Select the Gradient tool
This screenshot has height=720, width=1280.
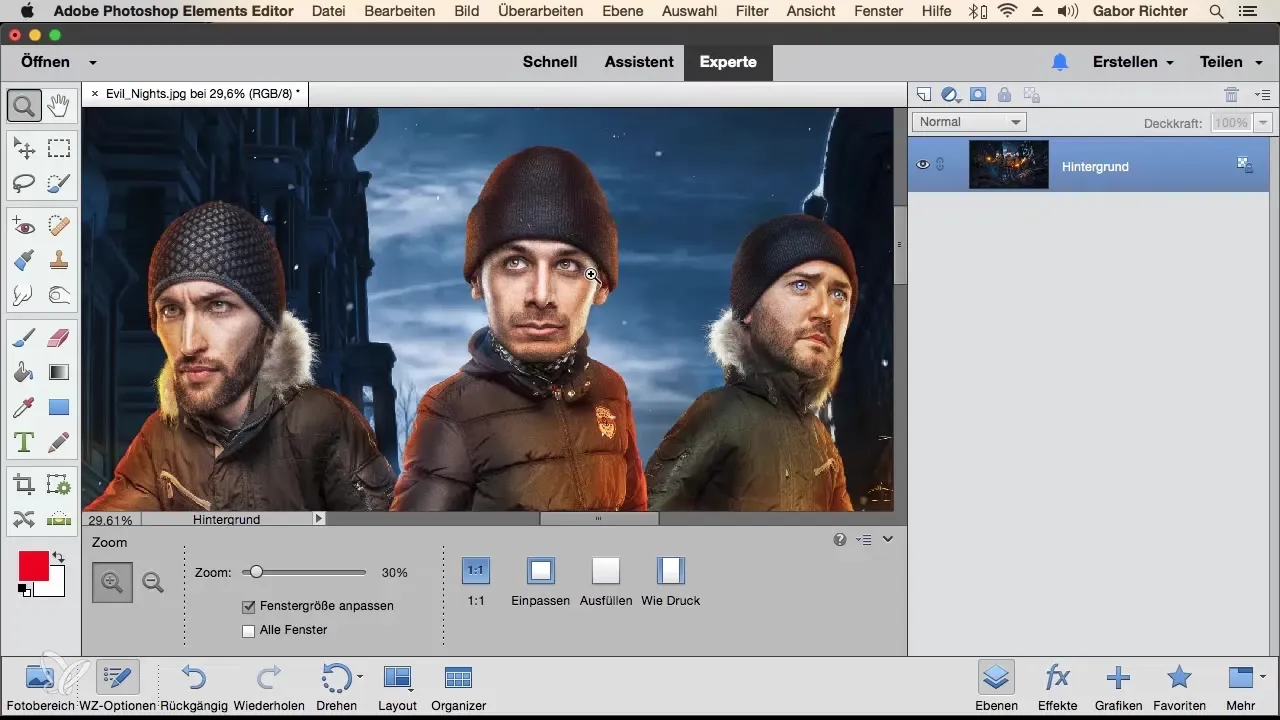59,373
